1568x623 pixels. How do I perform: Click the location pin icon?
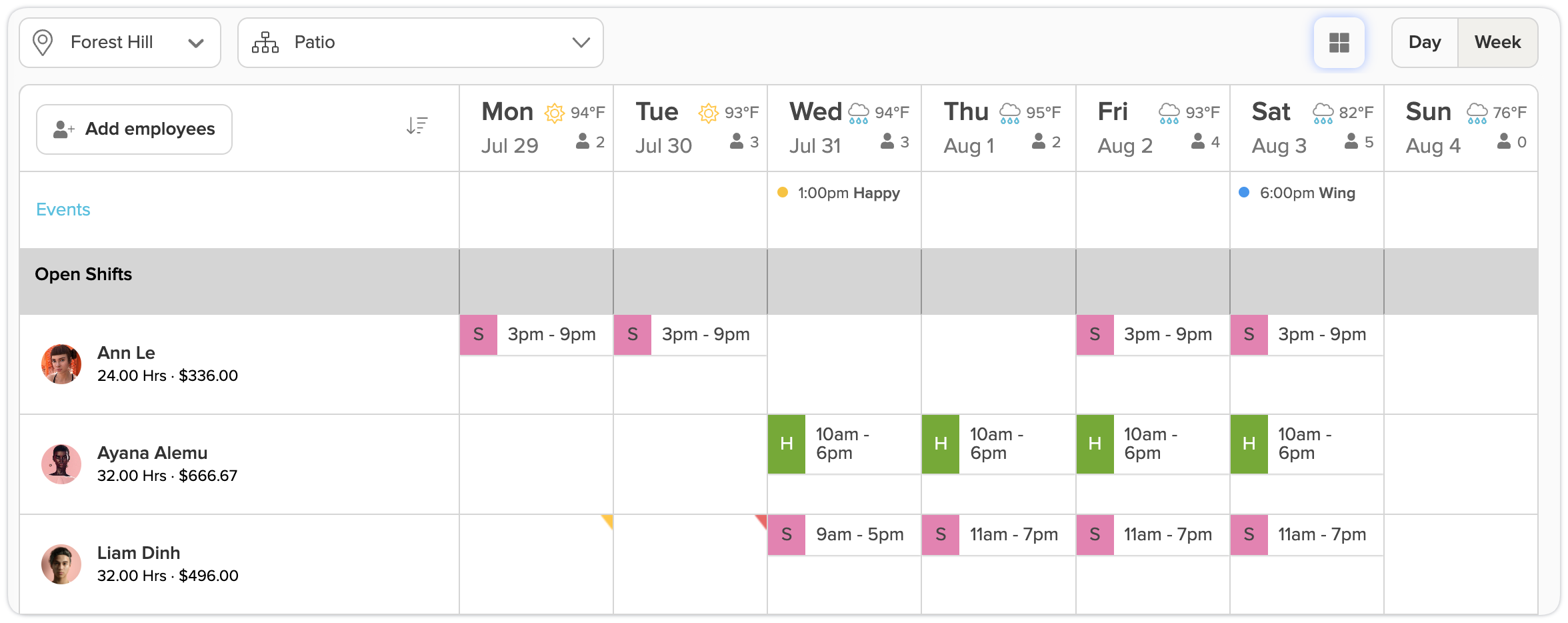[x=43, y=43]
